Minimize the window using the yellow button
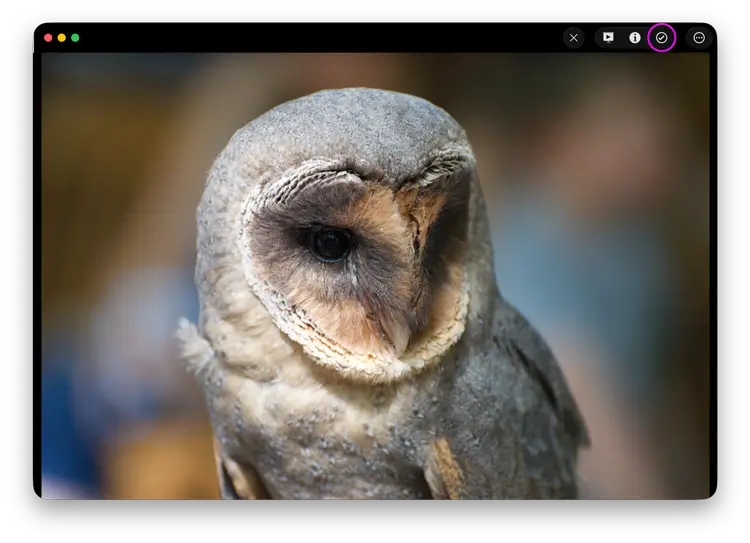Screen dimensions: 750x543 (61, 38)
